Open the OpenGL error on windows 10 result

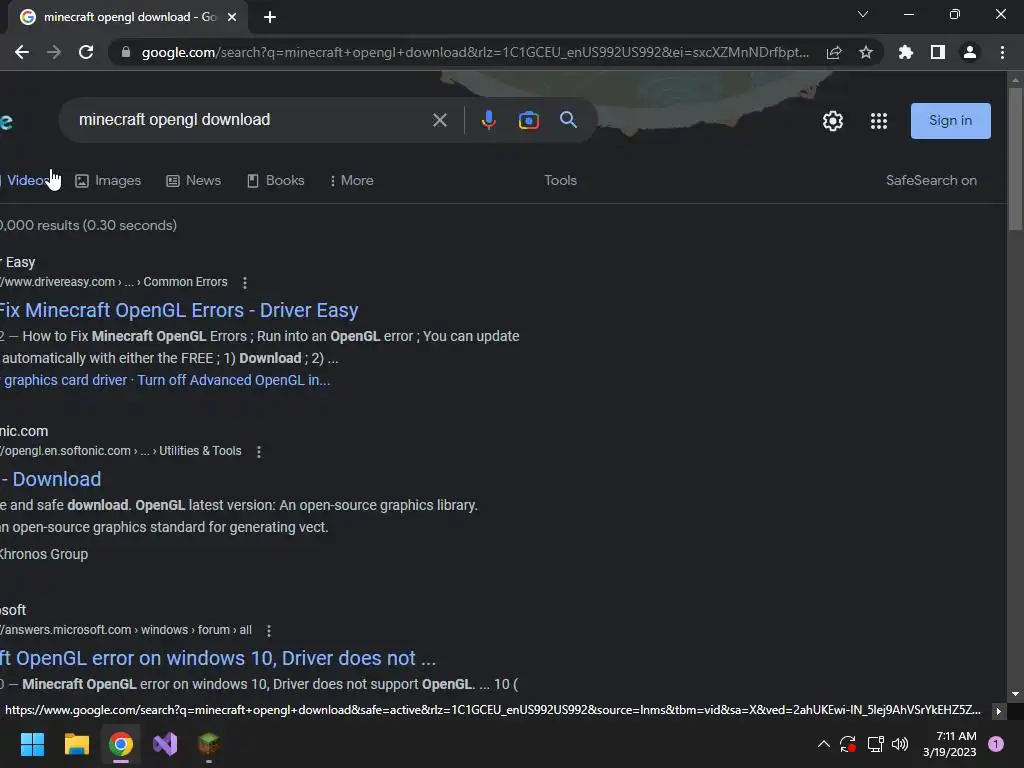(217, 658)
